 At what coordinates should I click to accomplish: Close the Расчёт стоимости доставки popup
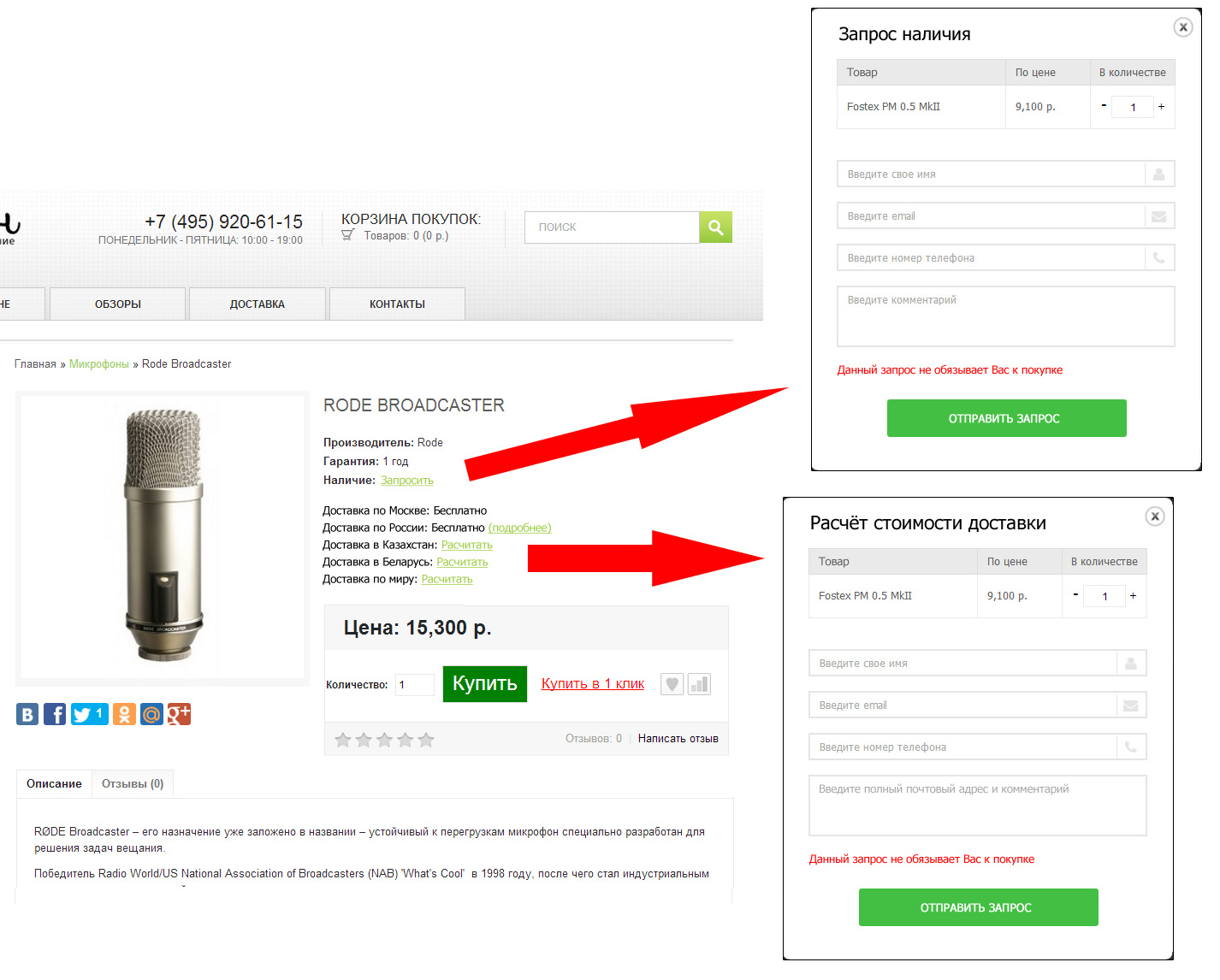click(x=1155, y=517)
